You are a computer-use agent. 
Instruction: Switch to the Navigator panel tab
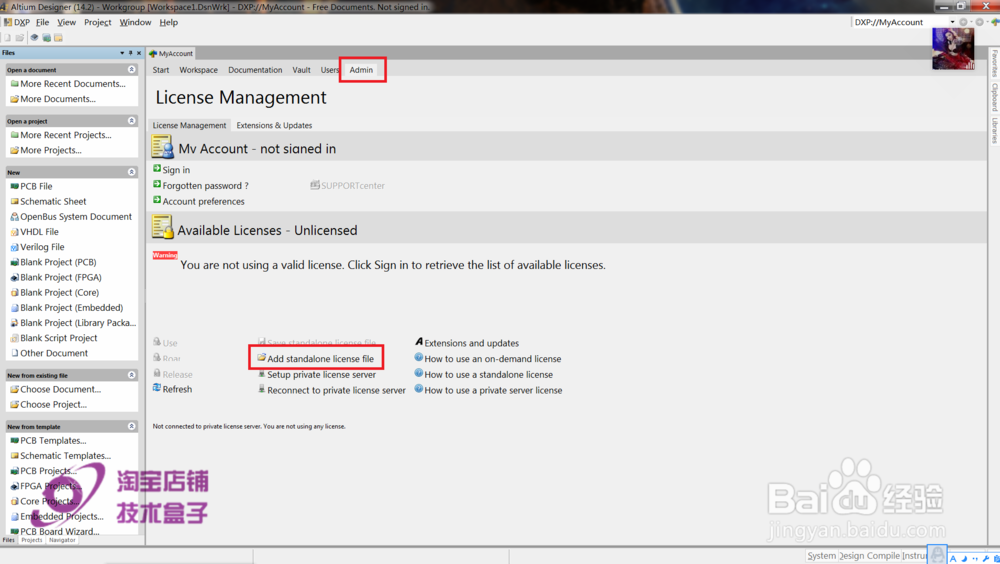coord(62,540)
